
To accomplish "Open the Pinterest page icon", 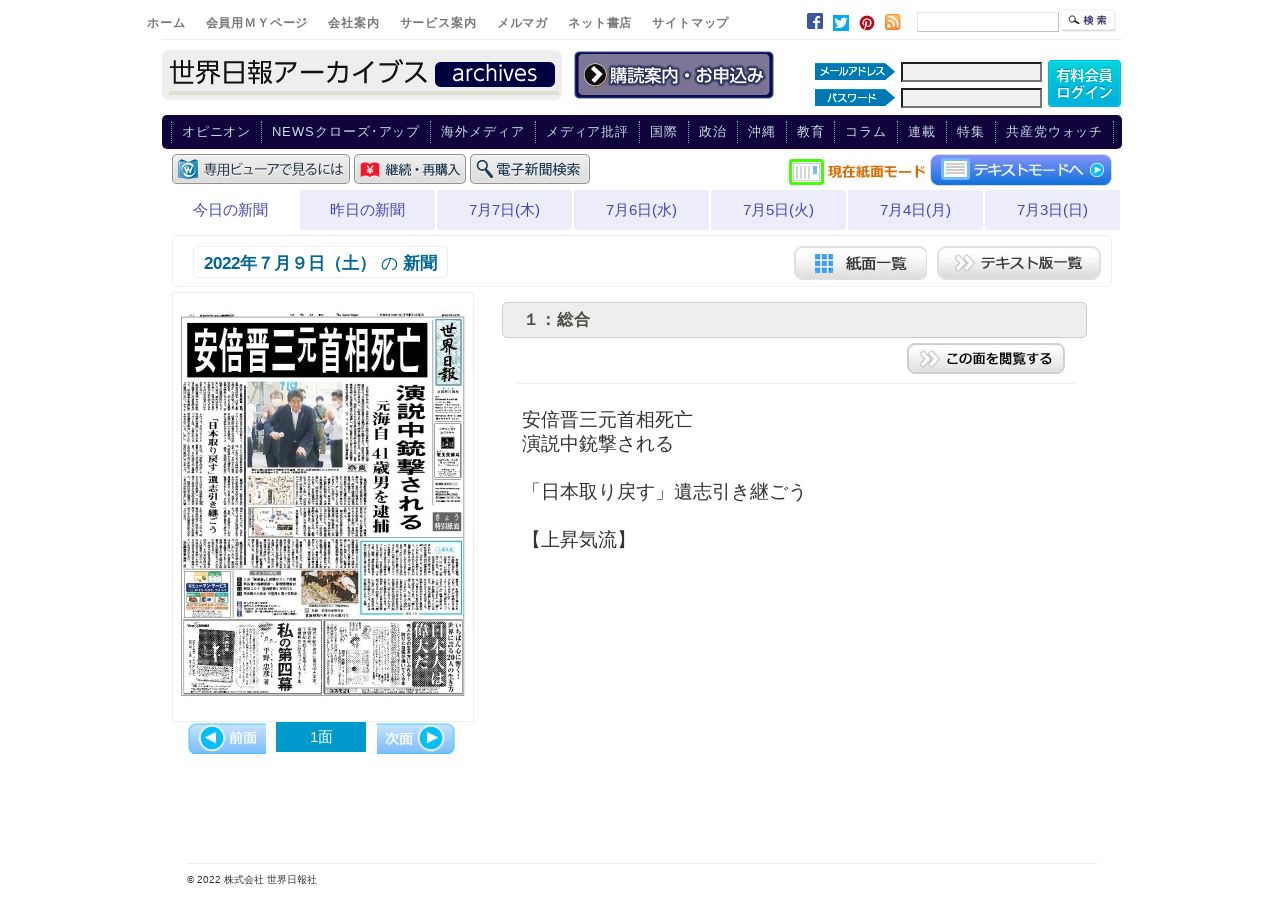I will [x=867, y=23].
